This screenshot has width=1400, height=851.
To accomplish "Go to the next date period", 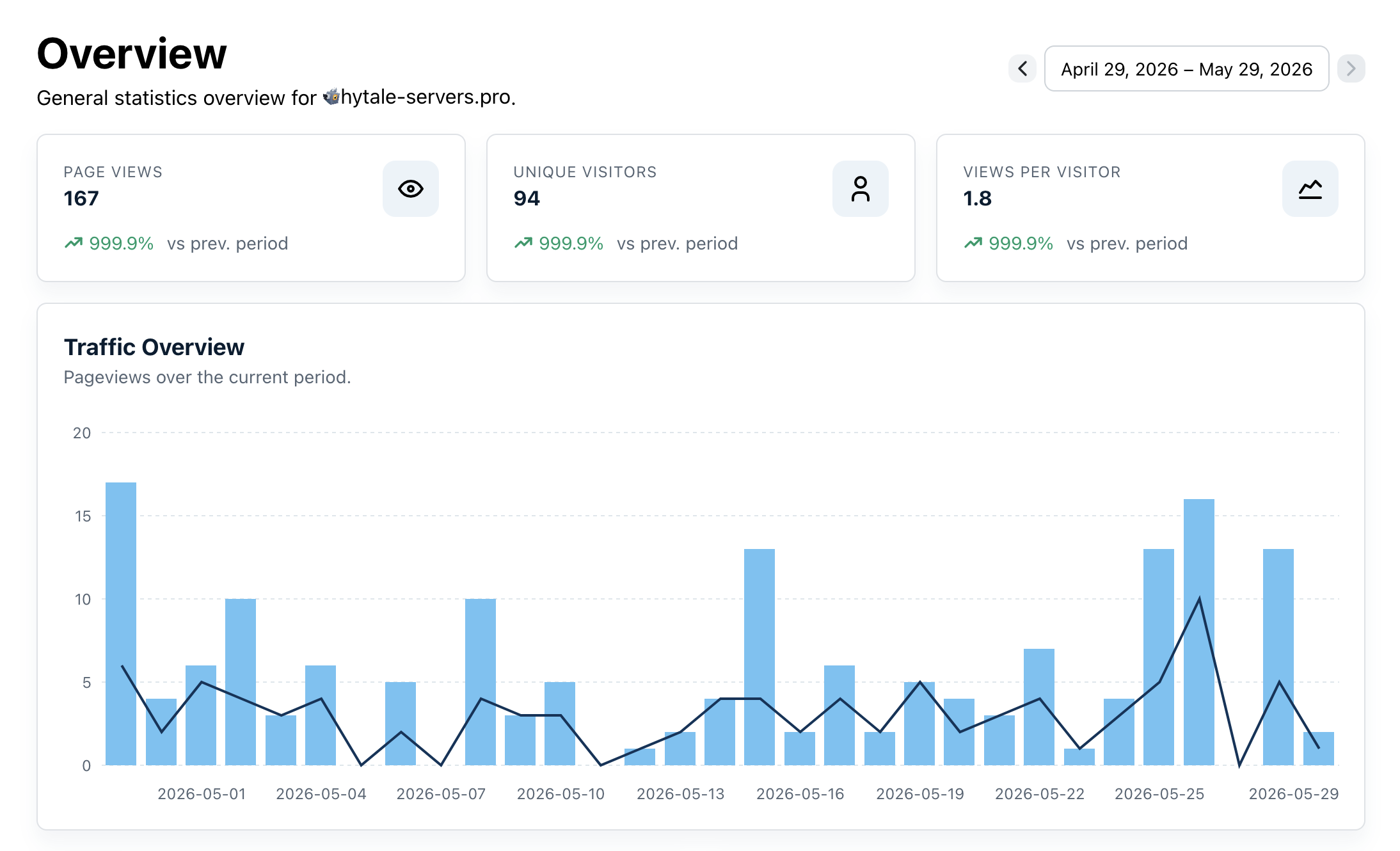I will pos(1351,68).
